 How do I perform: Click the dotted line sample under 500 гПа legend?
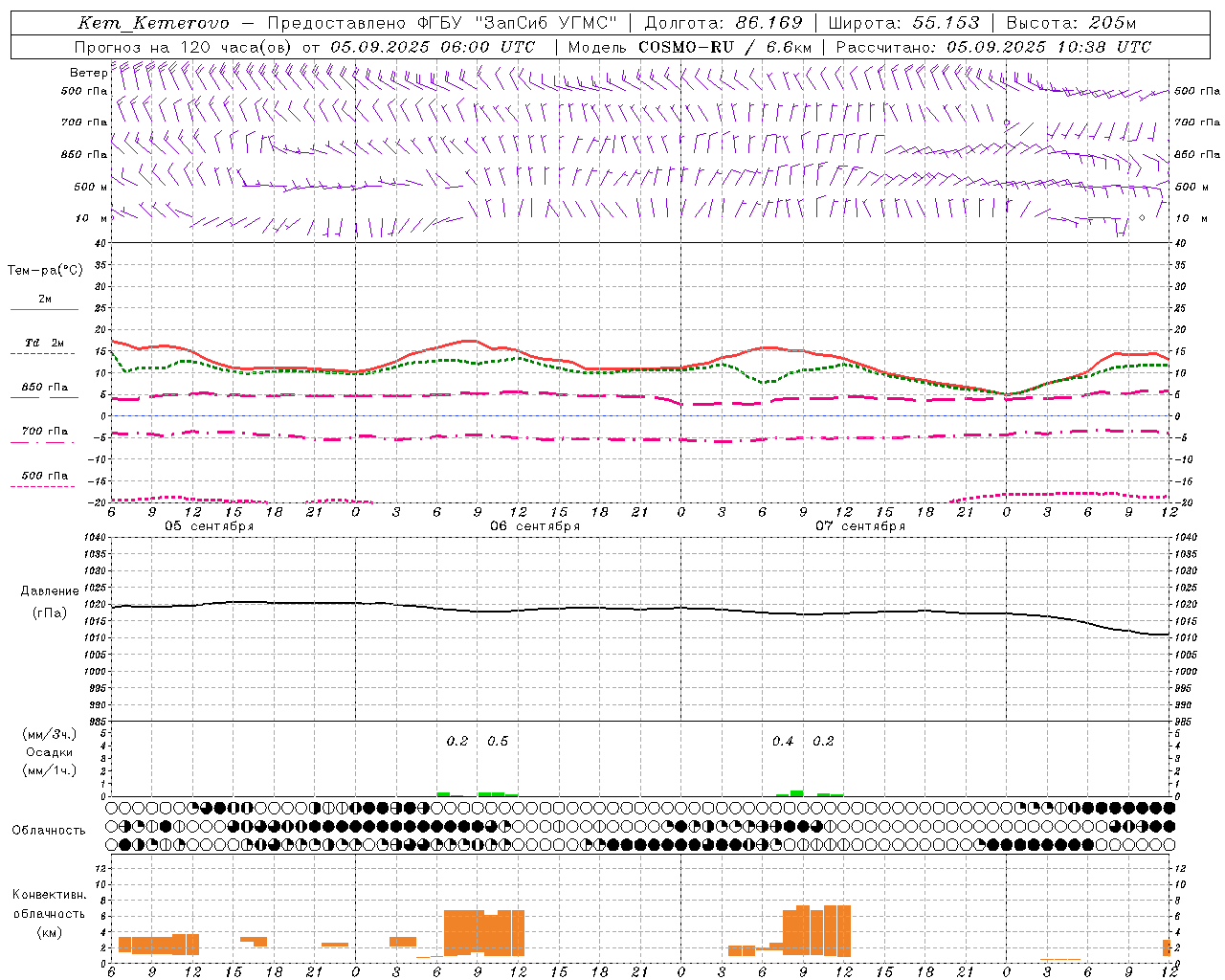tap(42, 486)
